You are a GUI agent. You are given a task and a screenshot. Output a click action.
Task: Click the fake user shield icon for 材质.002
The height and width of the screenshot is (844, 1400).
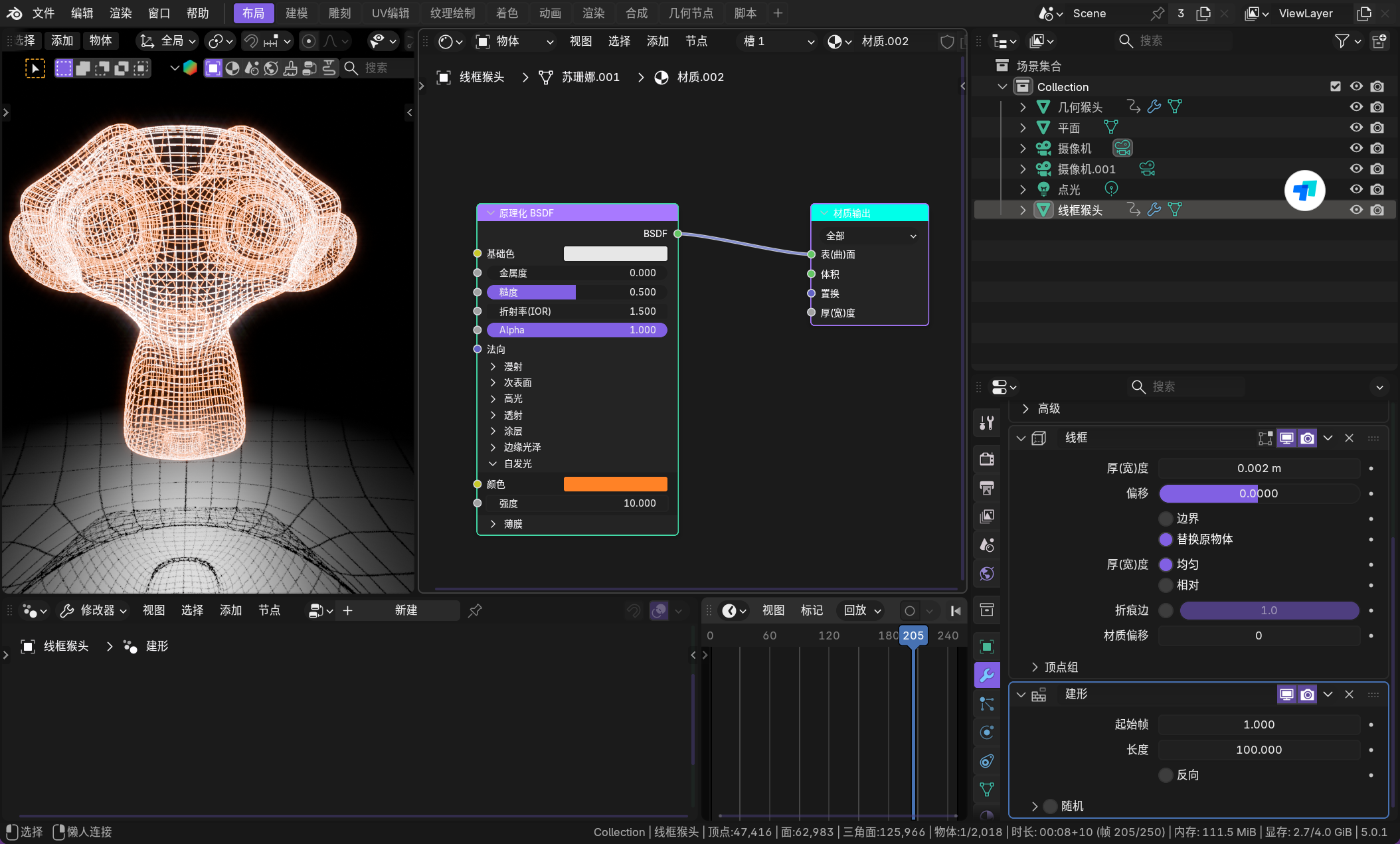947,41
